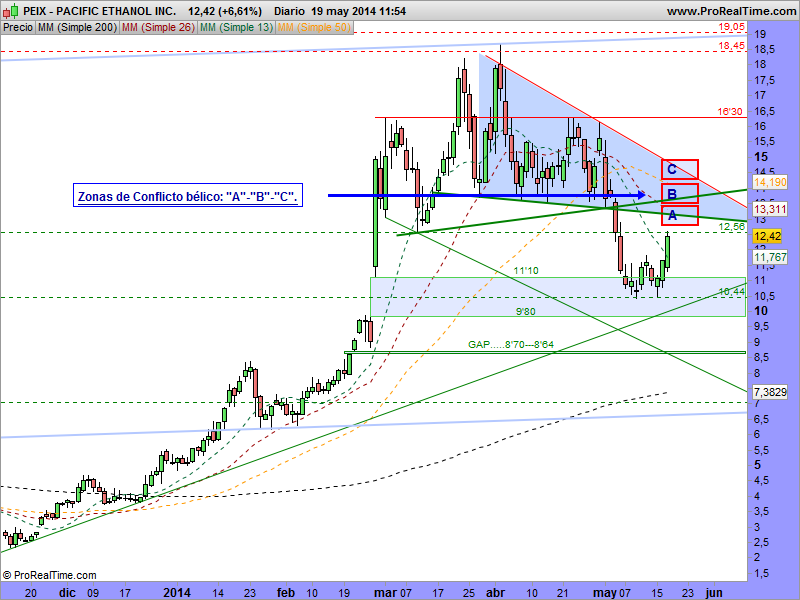
Task: Click the PEIX - PACIFIC ETHANOL INC. title
Action: (99, 11)
